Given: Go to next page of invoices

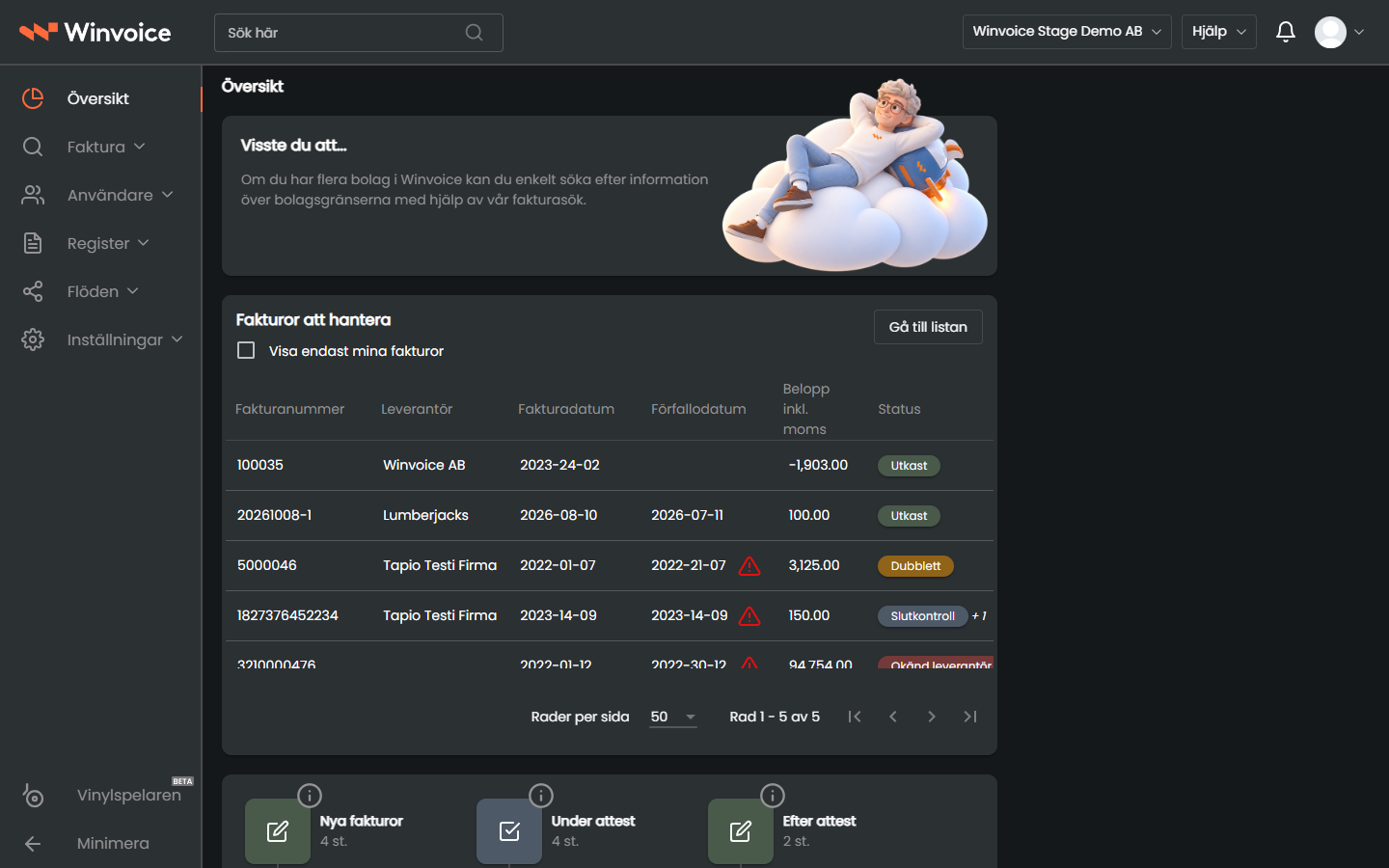Looking at the screenshot, I should 932,717.
